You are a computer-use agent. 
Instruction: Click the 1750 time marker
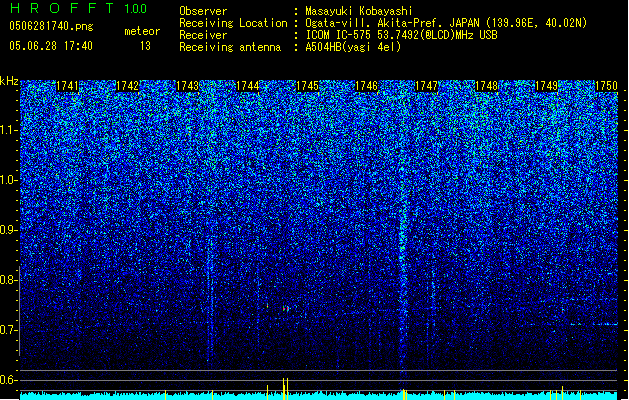[x=606, y=86]
